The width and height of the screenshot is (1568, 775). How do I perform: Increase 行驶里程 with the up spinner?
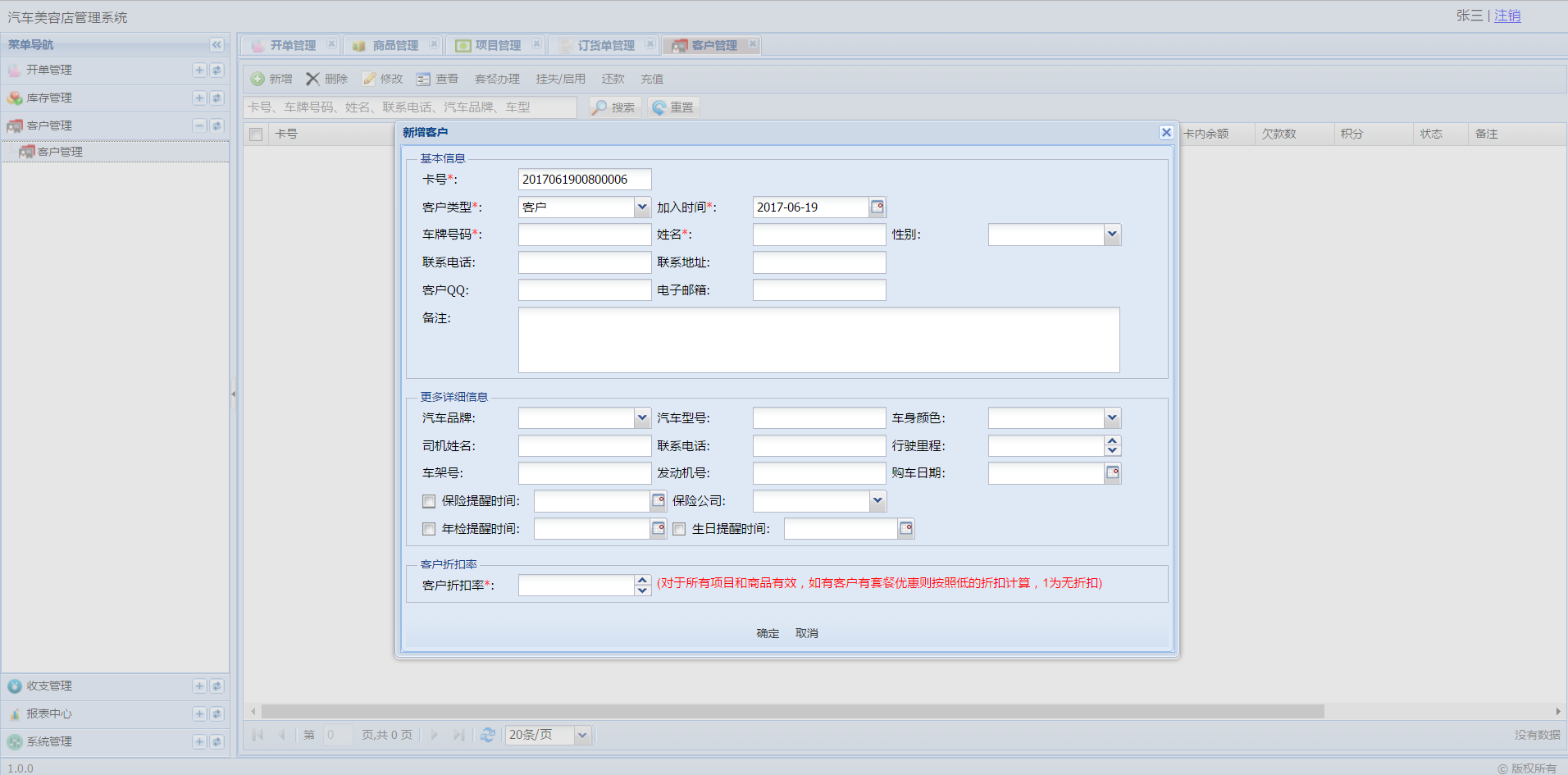tap(1112, 441)
